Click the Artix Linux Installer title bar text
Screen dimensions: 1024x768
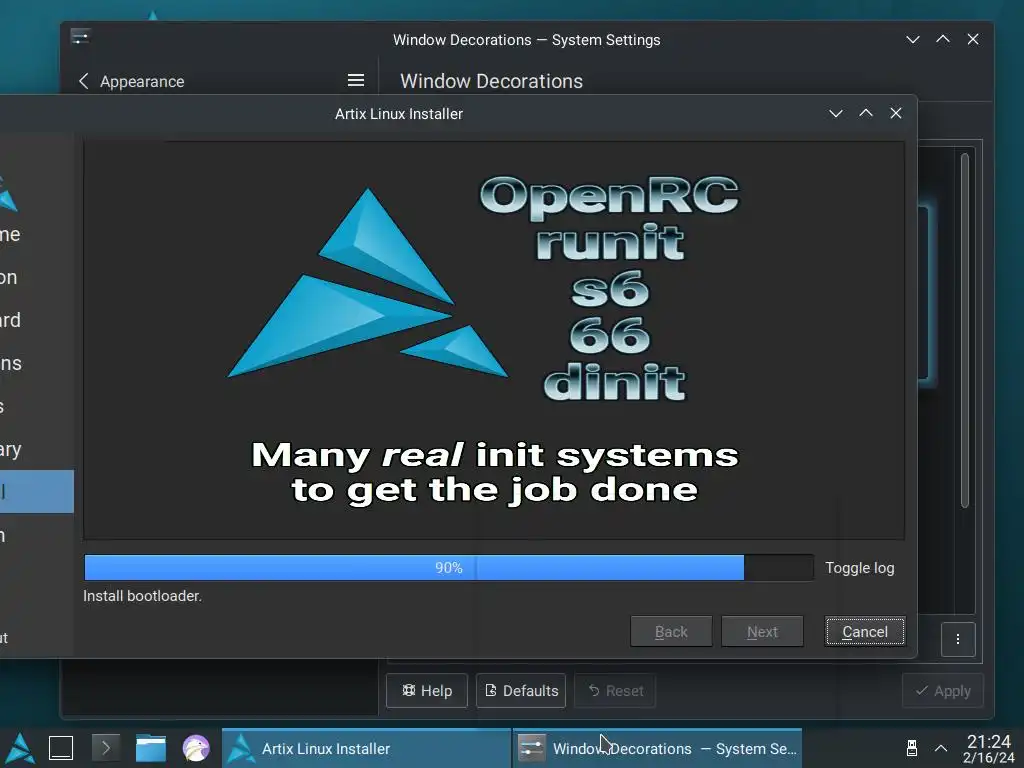pos(399,114)
